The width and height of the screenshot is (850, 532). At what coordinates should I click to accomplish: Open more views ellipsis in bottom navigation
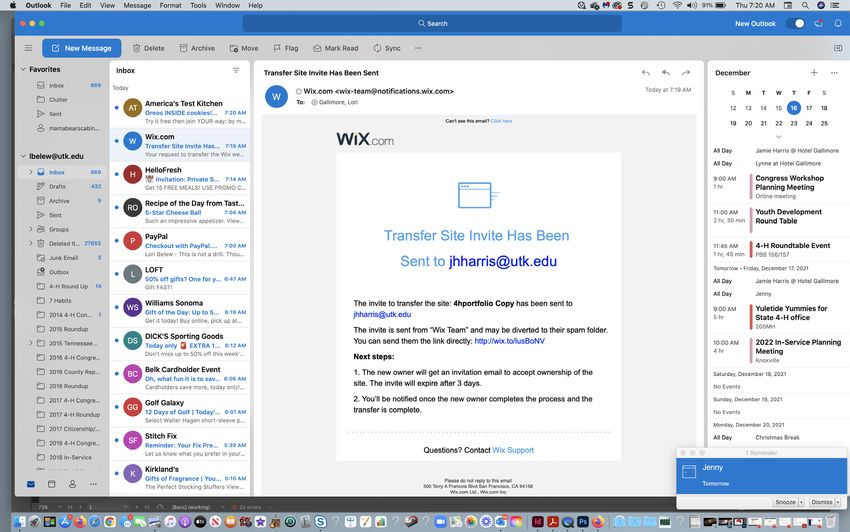(93, 484)
